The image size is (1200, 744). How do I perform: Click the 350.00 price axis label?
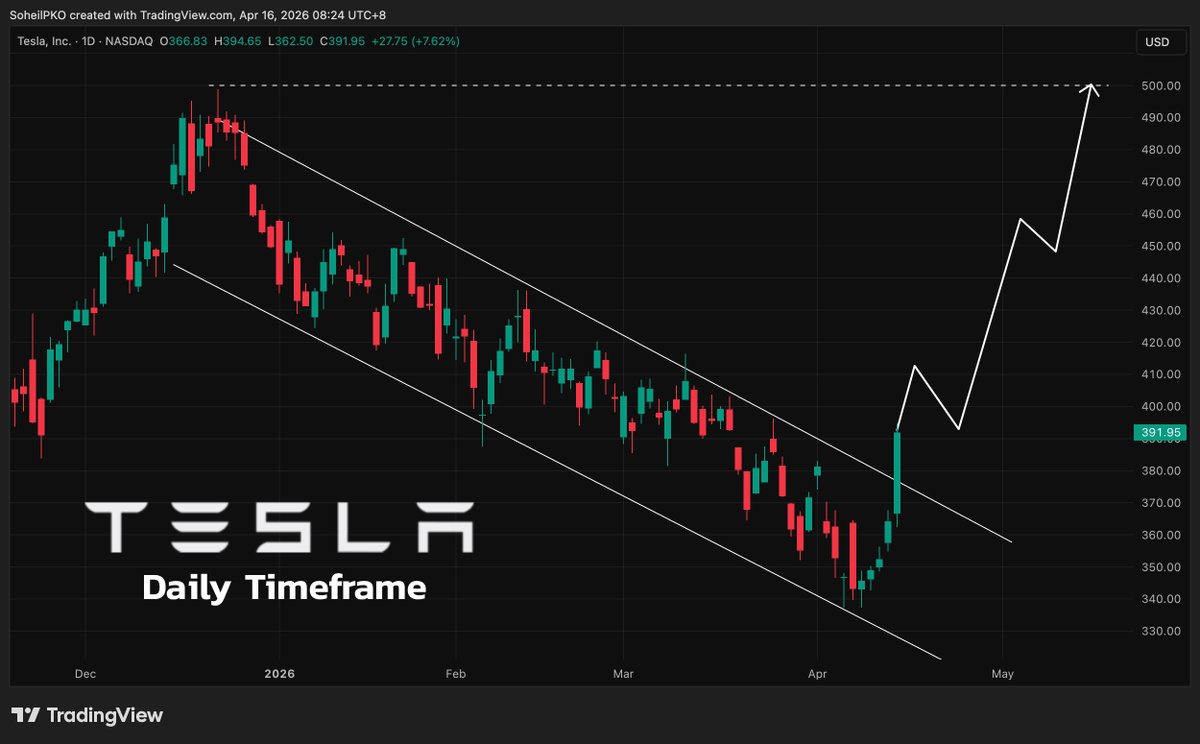(1160, 567)
